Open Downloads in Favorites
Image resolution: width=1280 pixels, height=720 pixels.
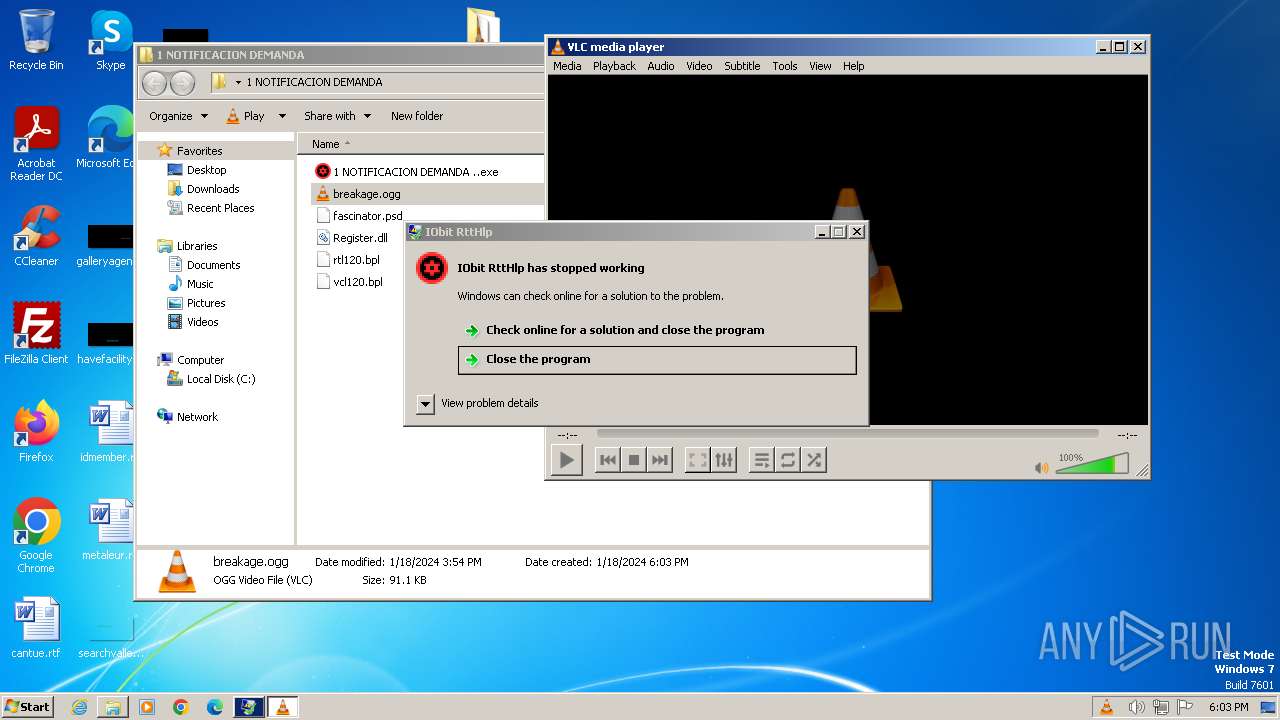pos(203,189)
